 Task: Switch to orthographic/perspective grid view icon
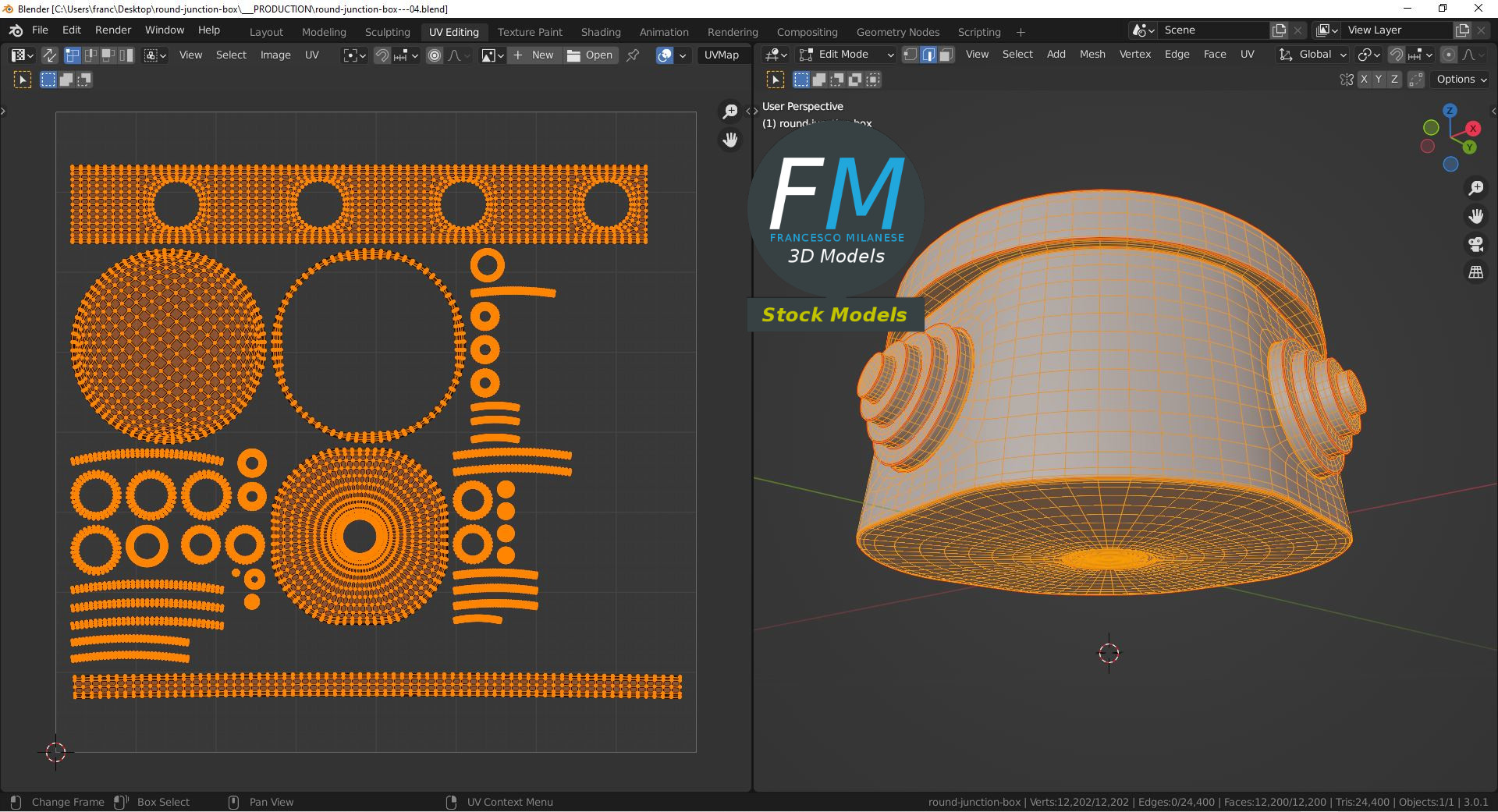[1475, 272]
